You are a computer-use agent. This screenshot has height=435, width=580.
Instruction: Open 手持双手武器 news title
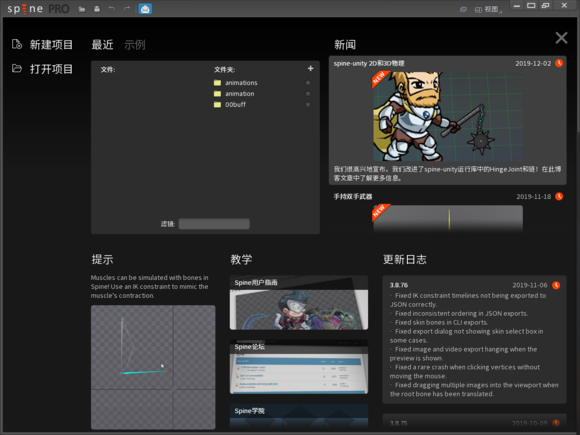(353, 196)
